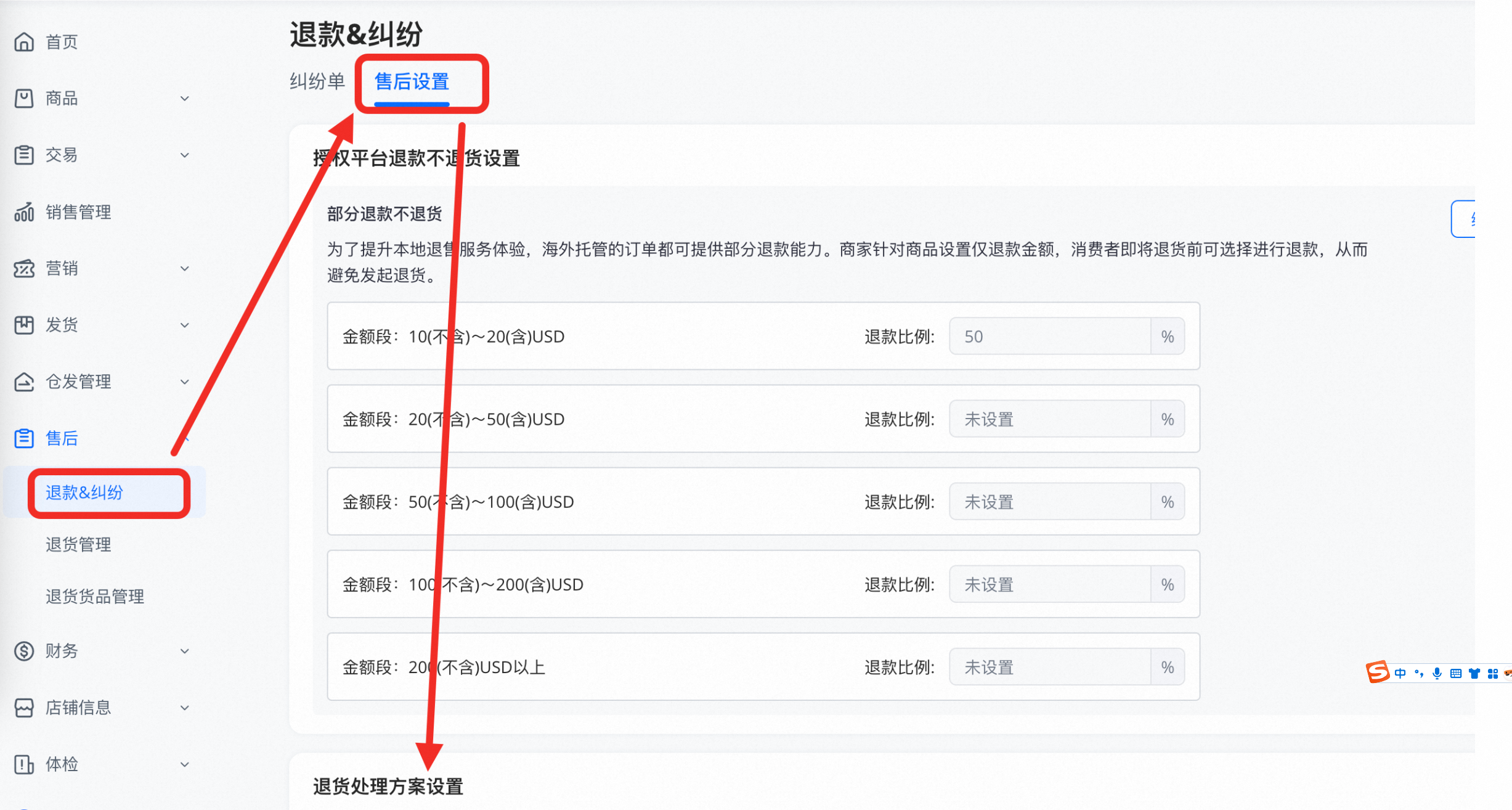The image size is (1512, 810).
Task: Toggle Sogou Chinese/English input mode
Action: coord(1400,674)
